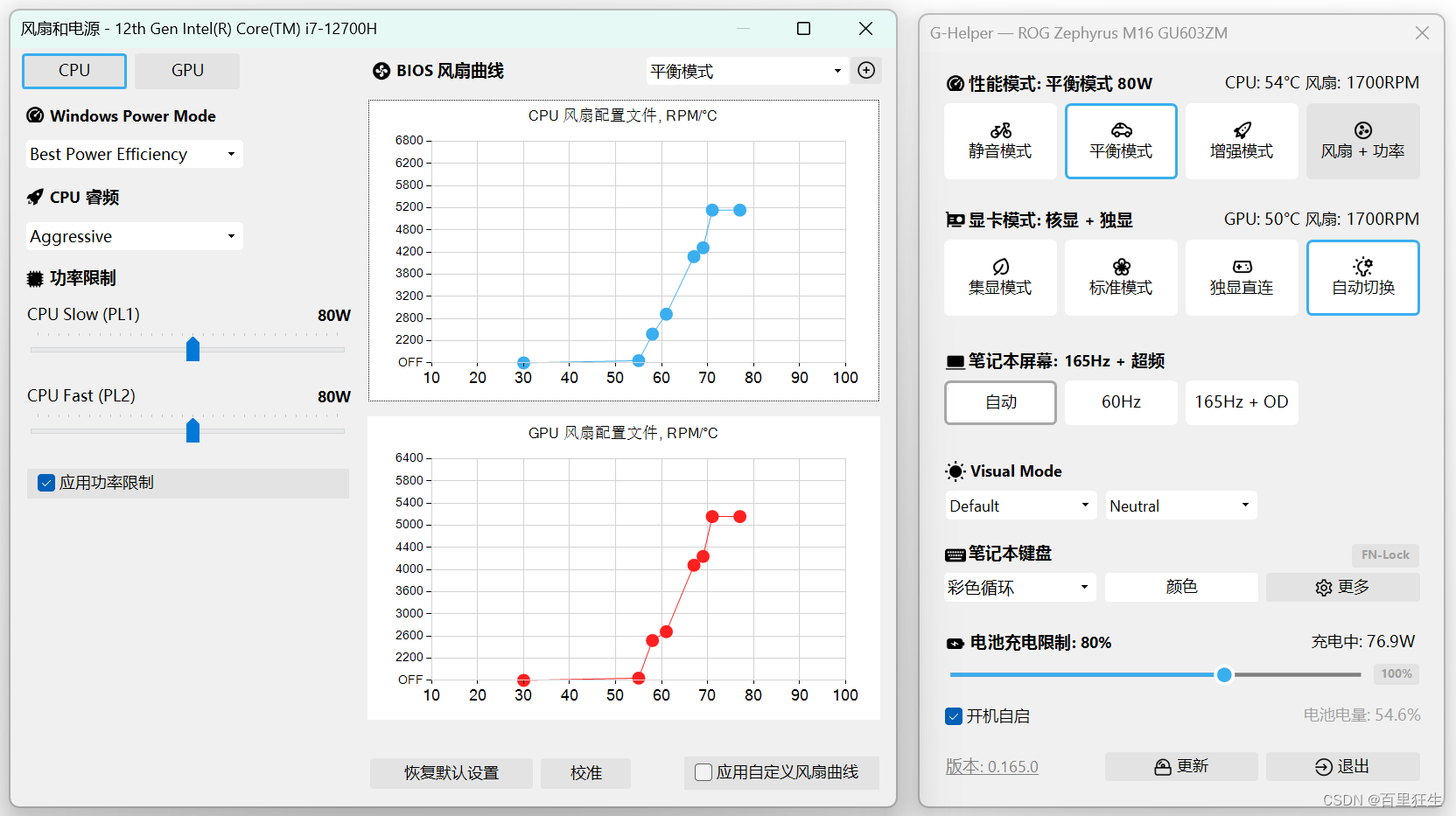Select the Eco integrated-GPU mode
This screenshot has height=816, width=1456.
click(x=1000, y=278)
